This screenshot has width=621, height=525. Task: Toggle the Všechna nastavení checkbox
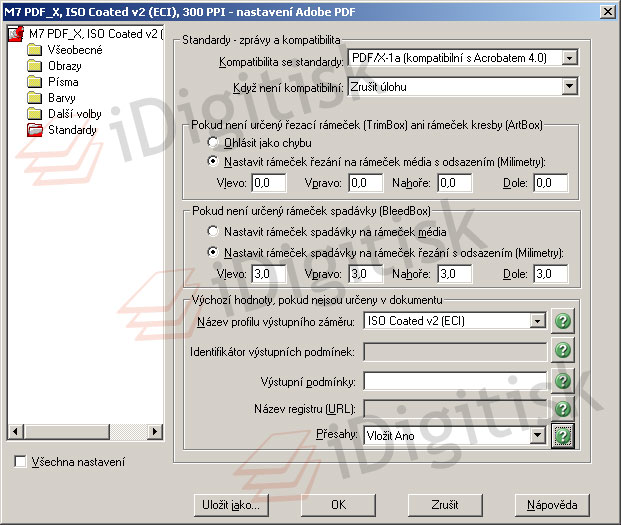[20, 461]
